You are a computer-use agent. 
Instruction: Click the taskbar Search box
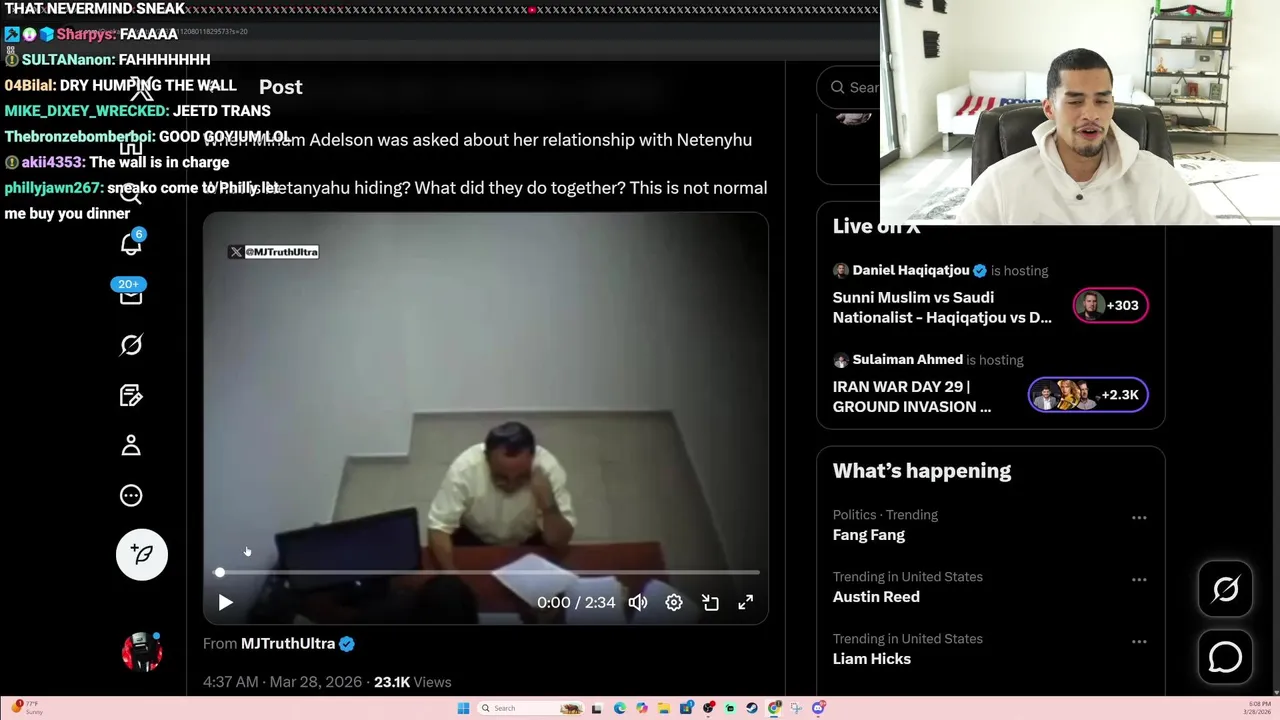[x=529, y=708]
